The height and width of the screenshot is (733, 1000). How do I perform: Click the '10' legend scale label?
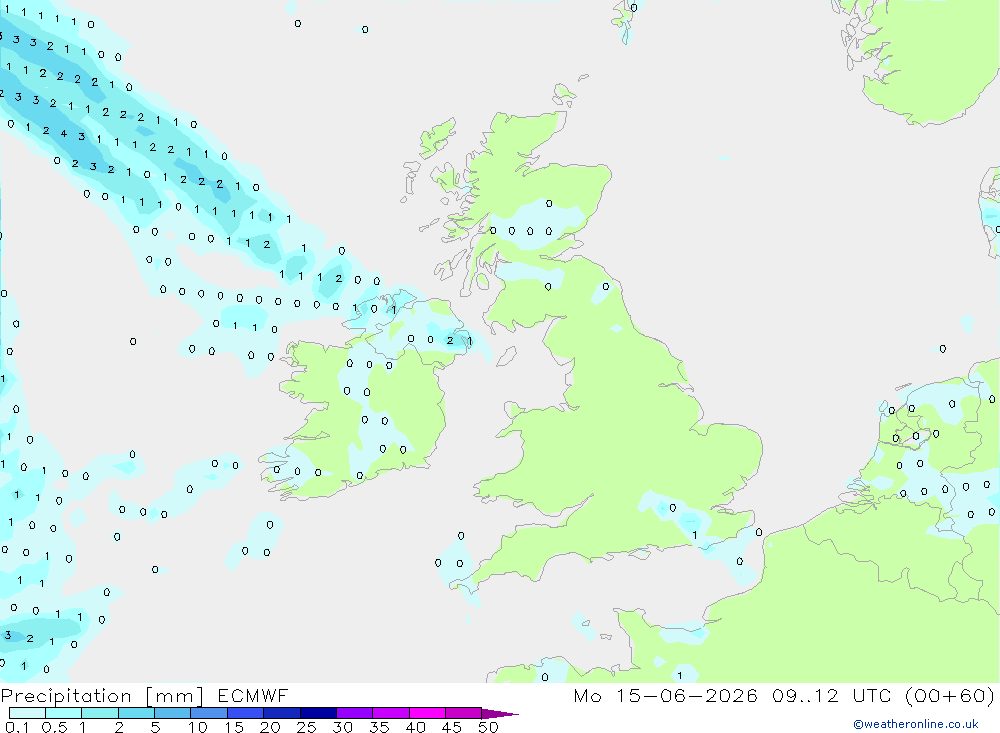click(x=198, y=727)
